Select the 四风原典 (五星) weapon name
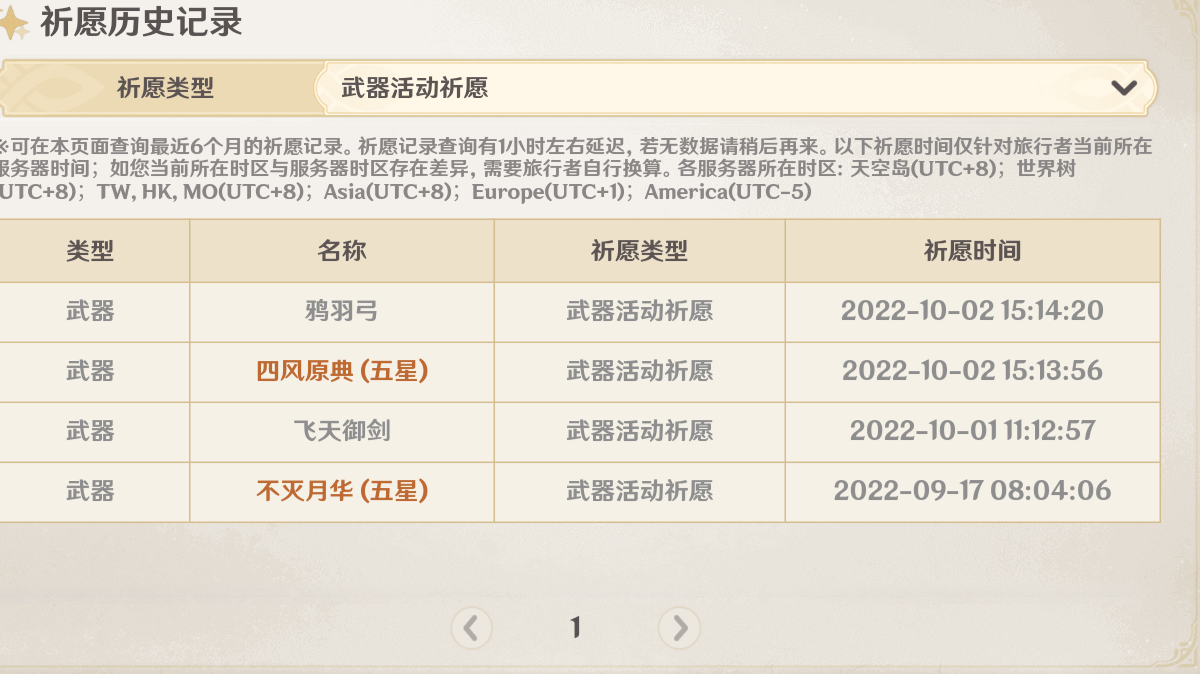 (x=342, y=371)
